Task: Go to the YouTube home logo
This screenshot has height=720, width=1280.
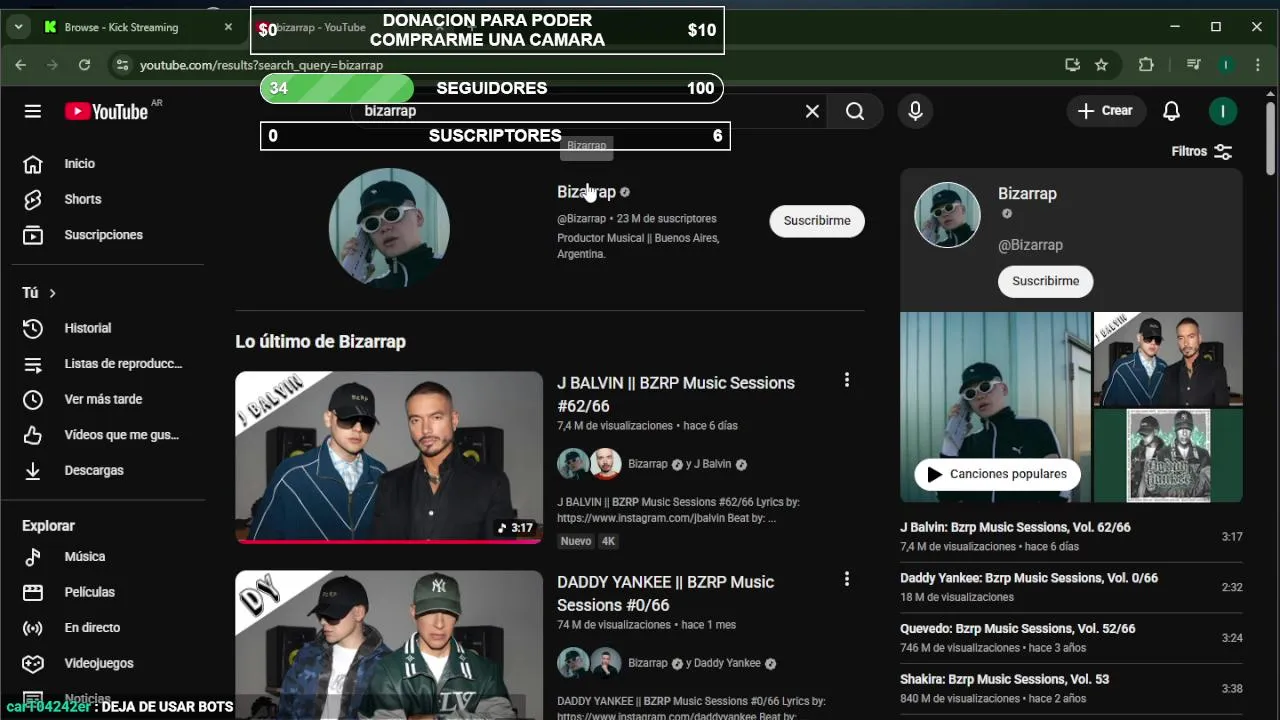Action: (106, 111)
